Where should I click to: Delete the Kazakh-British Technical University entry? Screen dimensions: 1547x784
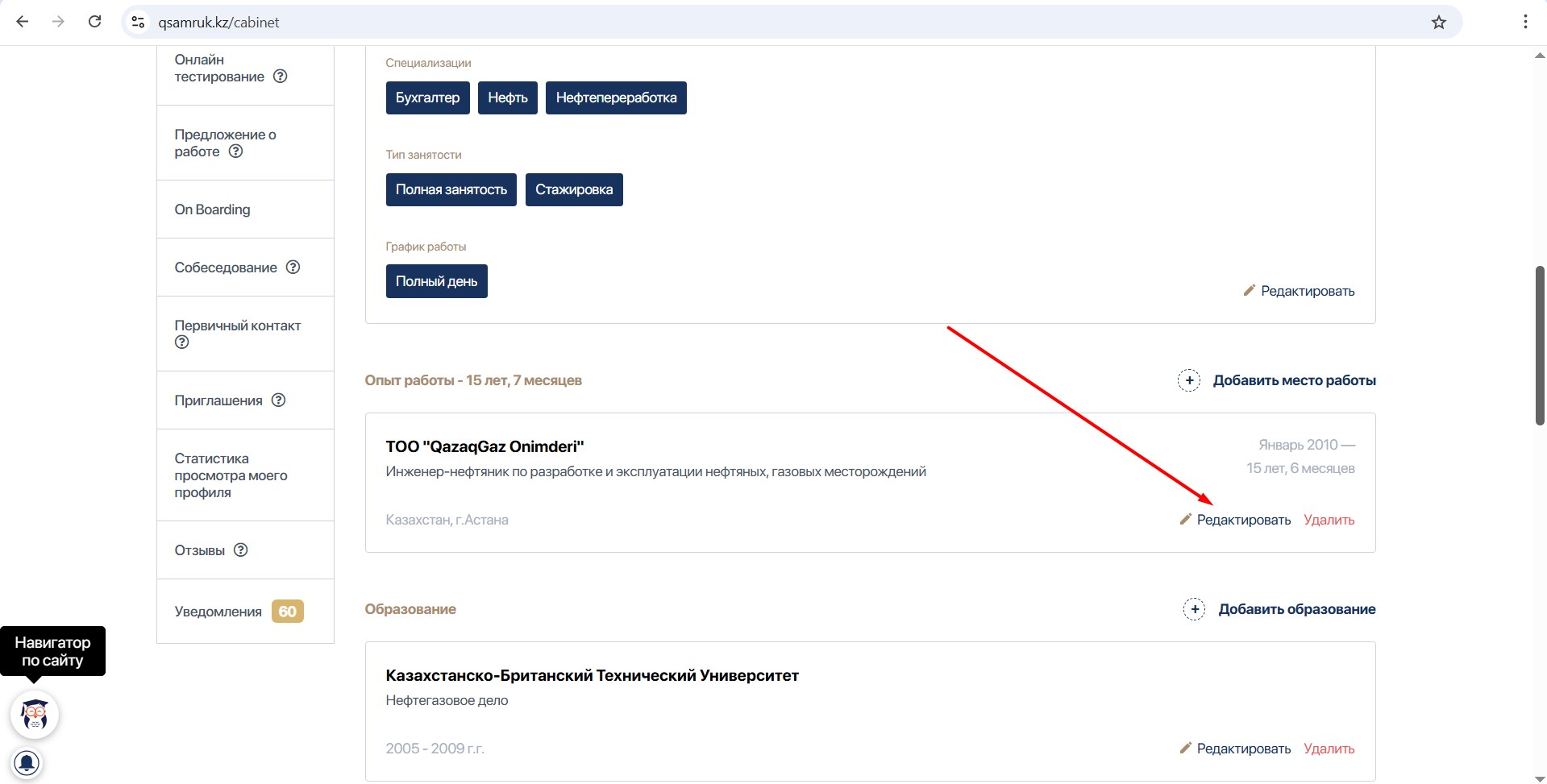click(x=1329, y=749)
